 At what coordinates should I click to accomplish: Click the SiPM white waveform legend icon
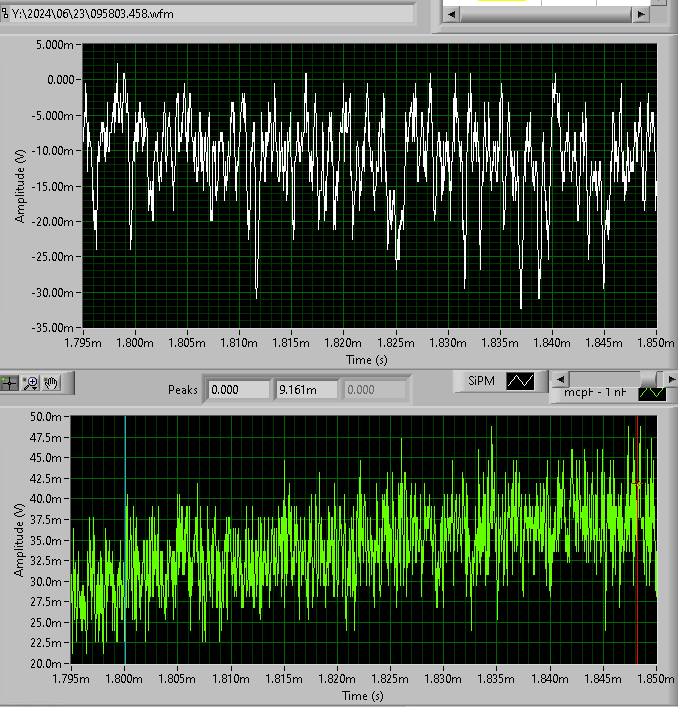(x=521, y=381)
